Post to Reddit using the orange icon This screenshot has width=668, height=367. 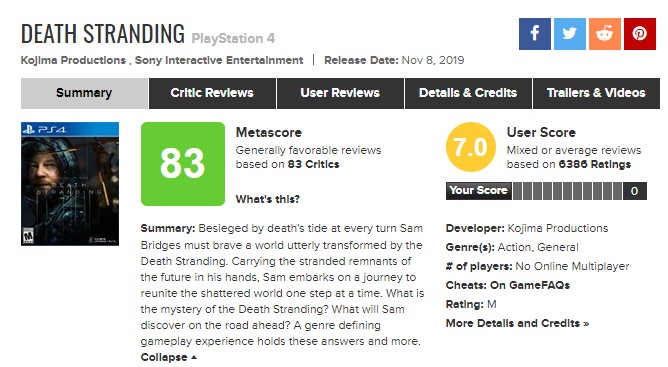point(605,34)
